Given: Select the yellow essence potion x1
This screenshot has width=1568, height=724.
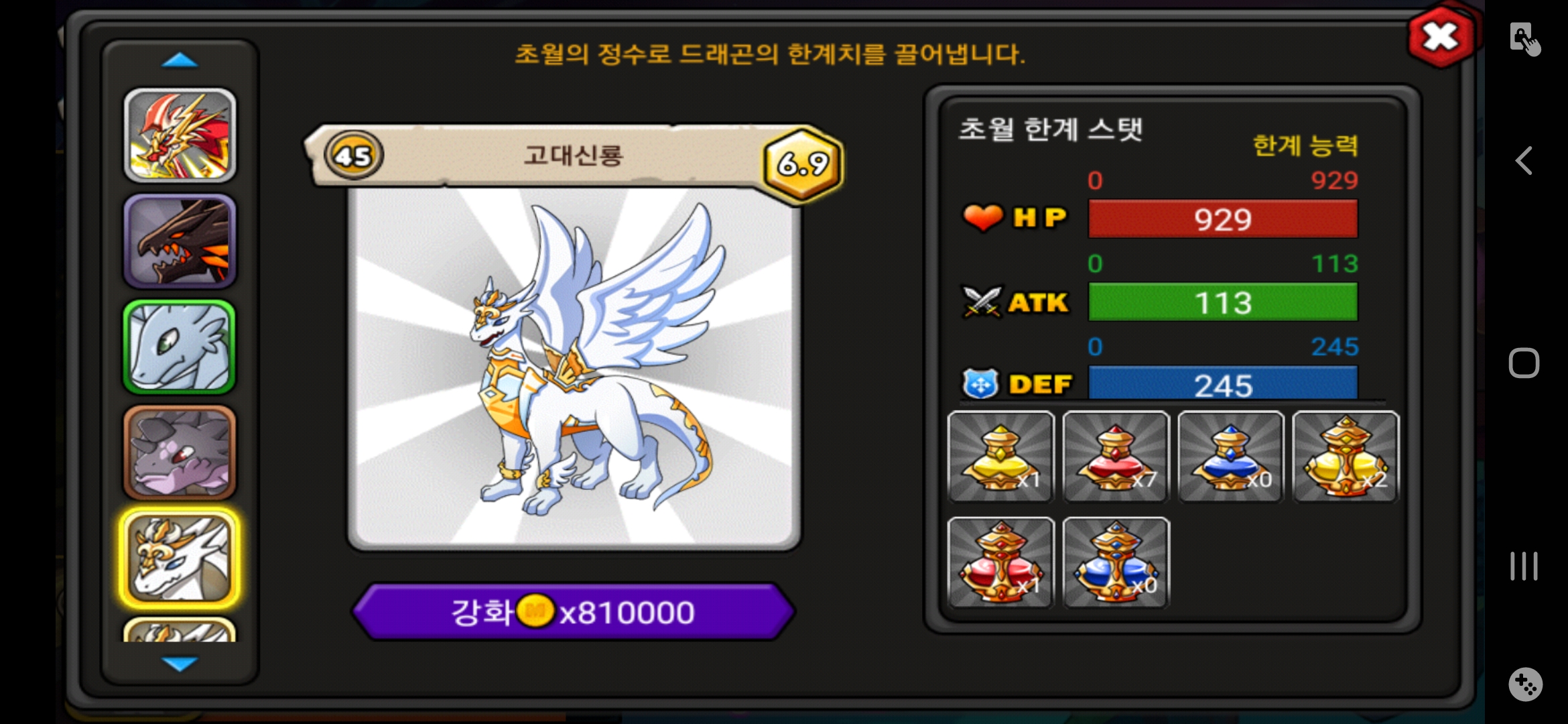Looking at the screenshot, I should [1001, 457].
